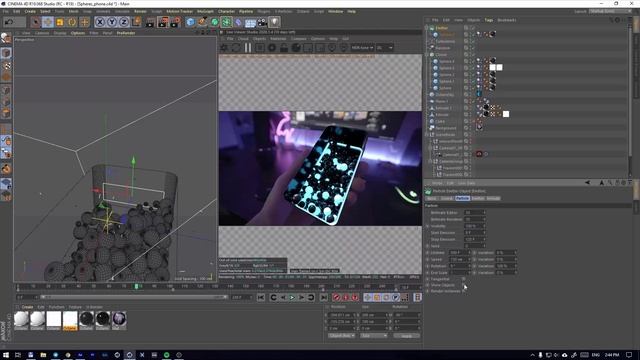This screenshot has height=360, width=640.
Task: Toggle the Z axis lock
Action: click(x=124, y=22)
